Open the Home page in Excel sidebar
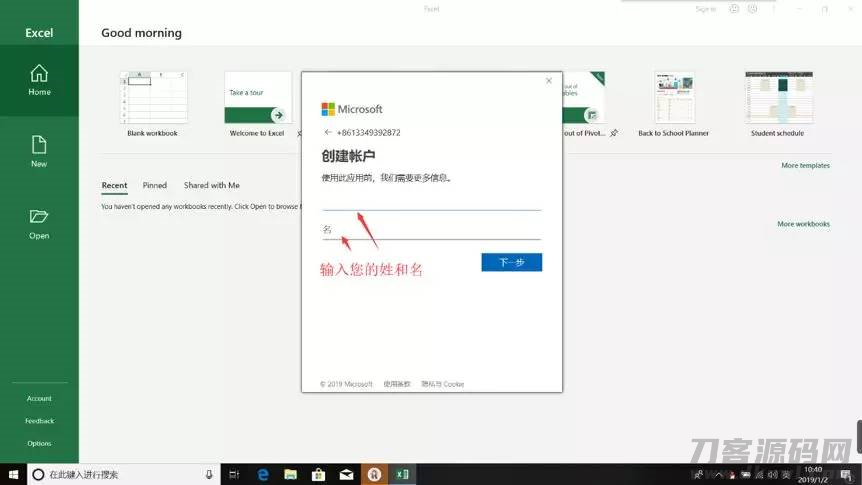Image resolution: width=862 pixels, height=485 pixels. 39,80
